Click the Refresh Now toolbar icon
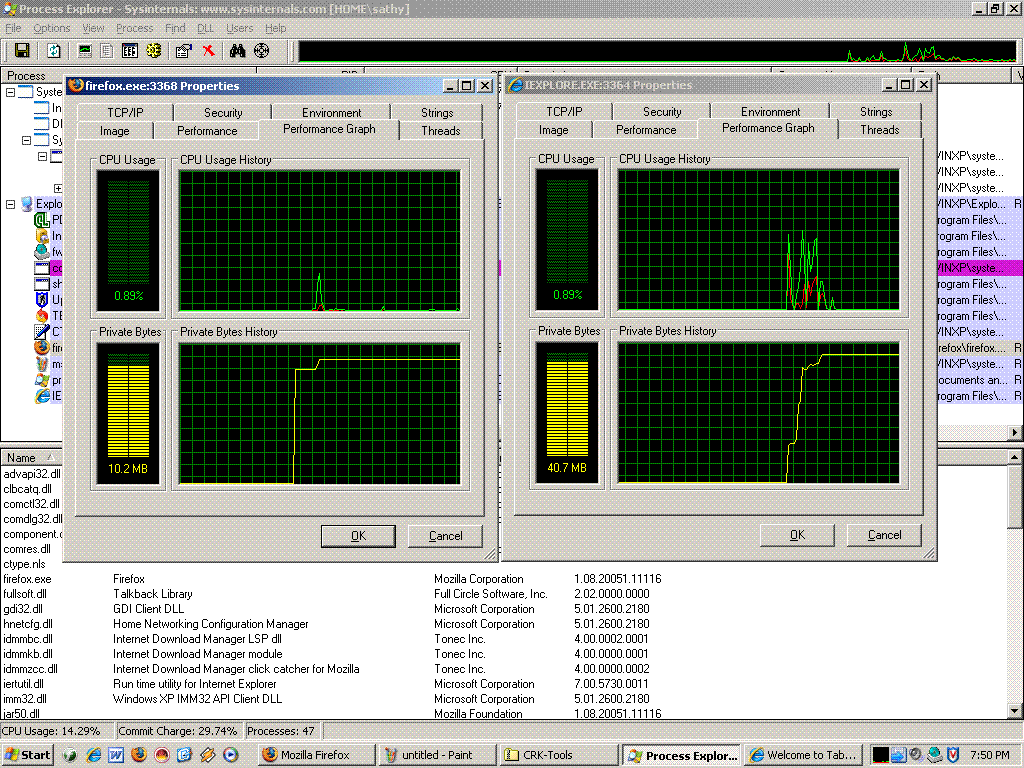Image resolution: width=1024 pixels, height=768 pixels. tap(54, 51)
